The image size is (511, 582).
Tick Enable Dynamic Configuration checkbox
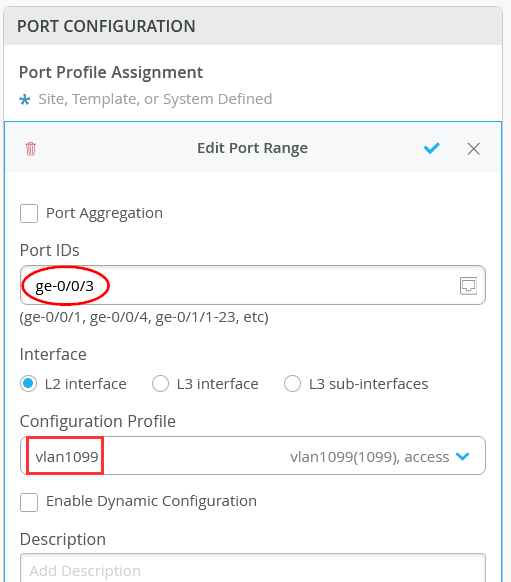pyautogui.click(x=29, y=502)
